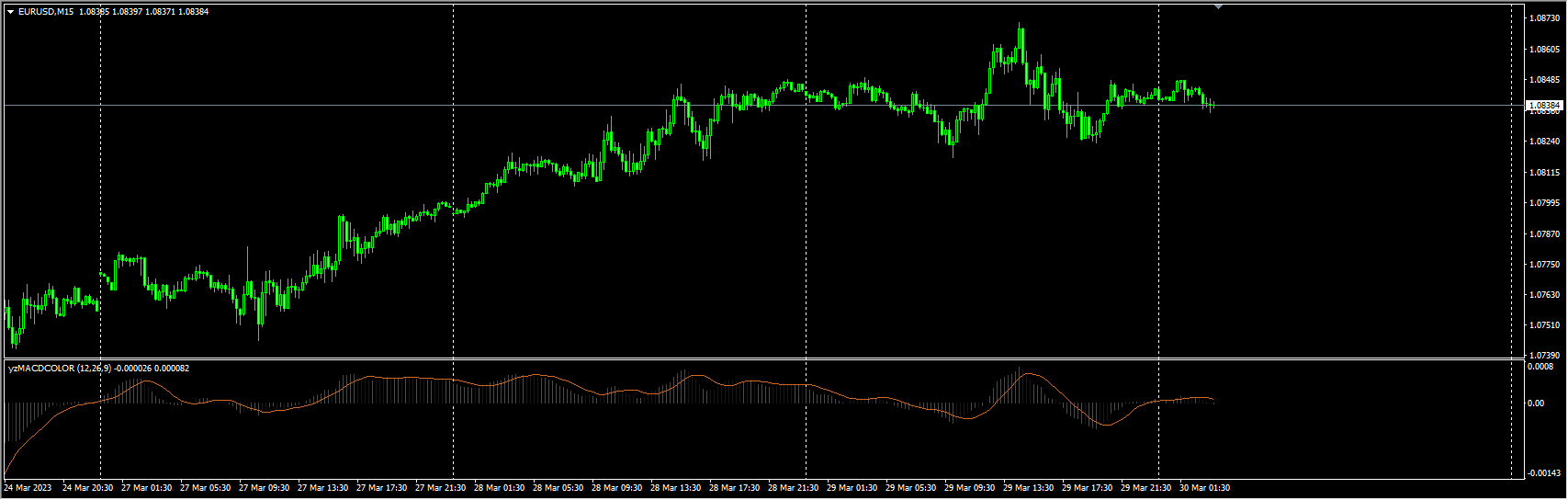Click the 28 Mar 09:30 time label

[x=616, y=488]
